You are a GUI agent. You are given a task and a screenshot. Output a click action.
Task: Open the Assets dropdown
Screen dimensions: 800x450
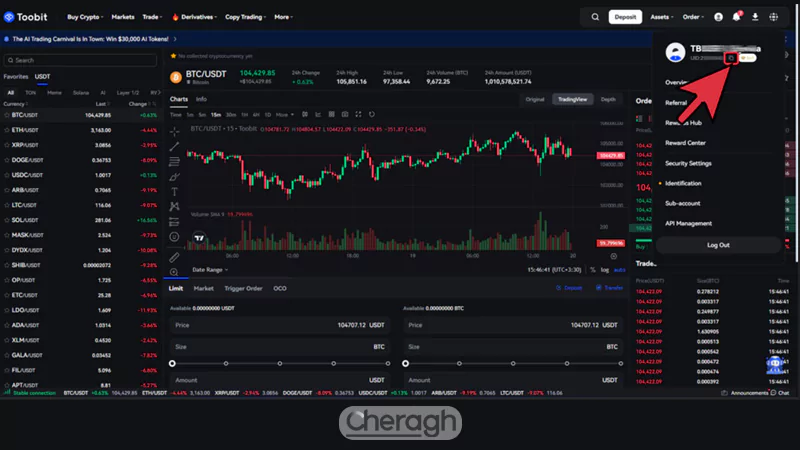[661, 17]
